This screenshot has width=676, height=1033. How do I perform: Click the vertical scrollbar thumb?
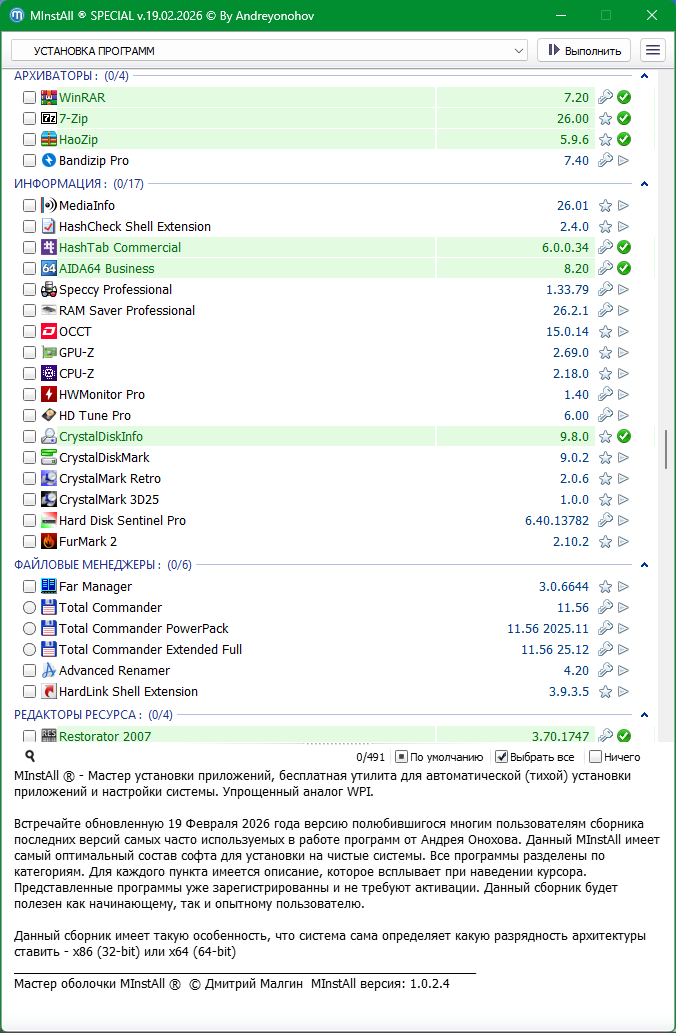pyautogui.click(x=665, y=449)
